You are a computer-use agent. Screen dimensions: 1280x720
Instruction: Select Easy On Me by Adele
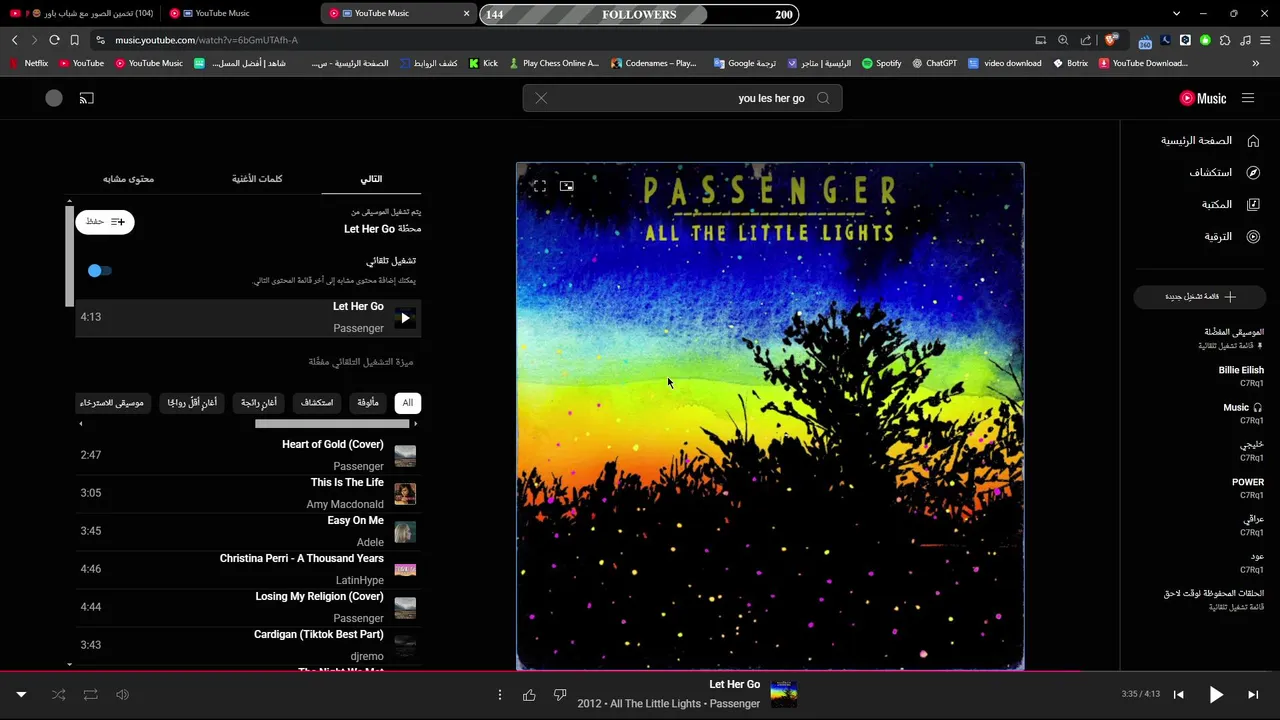(x=248, y=531)
